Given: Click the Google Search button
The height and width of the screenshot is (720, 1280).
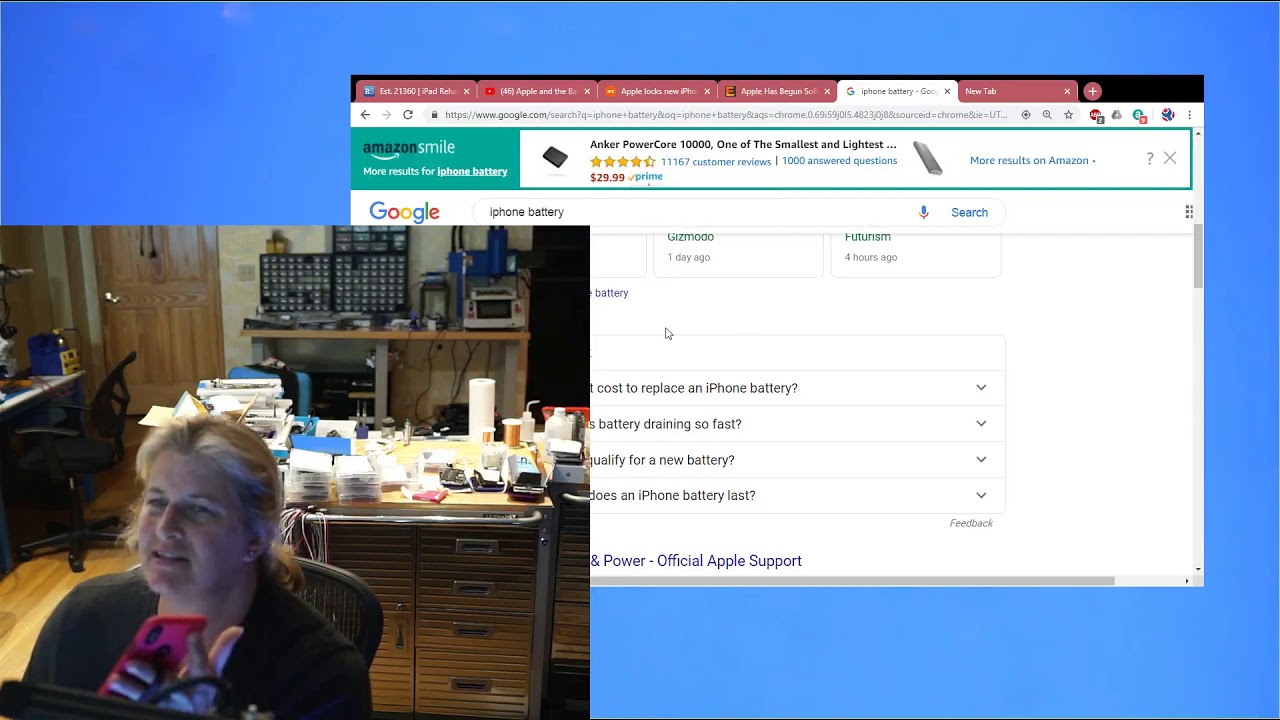Looking at the screenshot, I should click(969, 212).
